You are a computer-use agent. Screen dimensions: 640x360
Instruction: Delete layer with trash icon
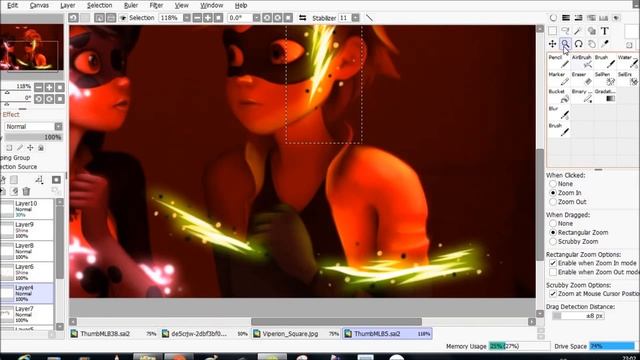pyautogui.click(x=27, y=191)
